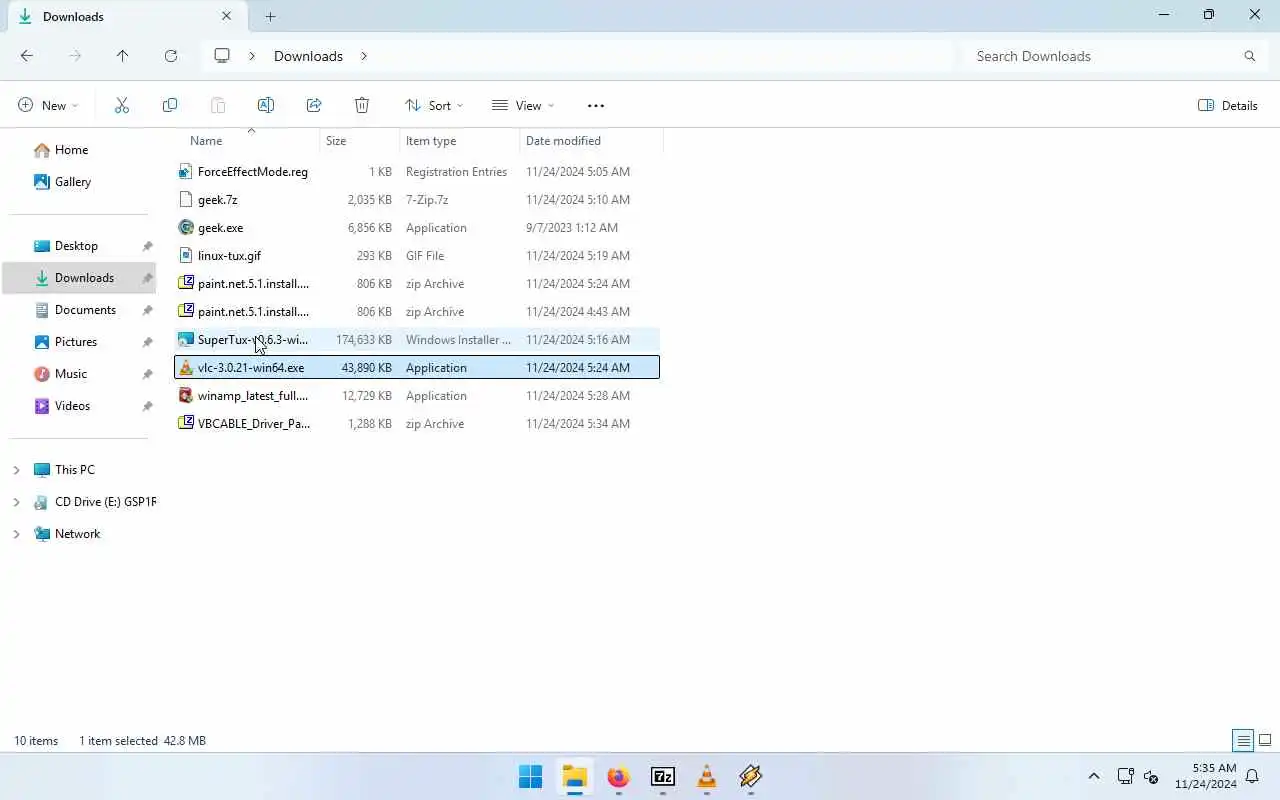Click chevron before Downloads in breadcrumb
1280x800 pixels.
252,56
